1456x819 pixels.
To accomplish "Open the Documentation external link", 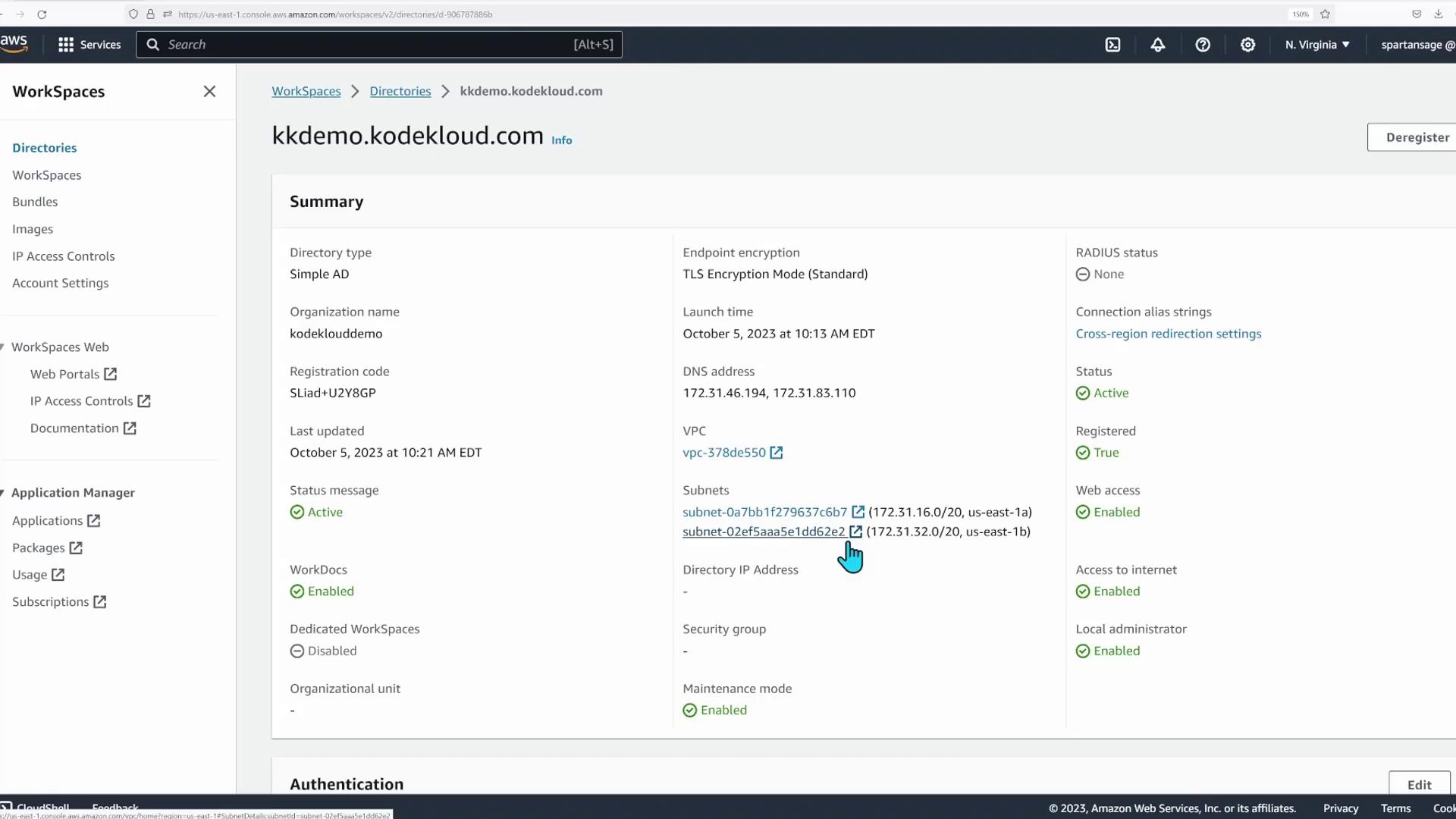I will (83, 428).
